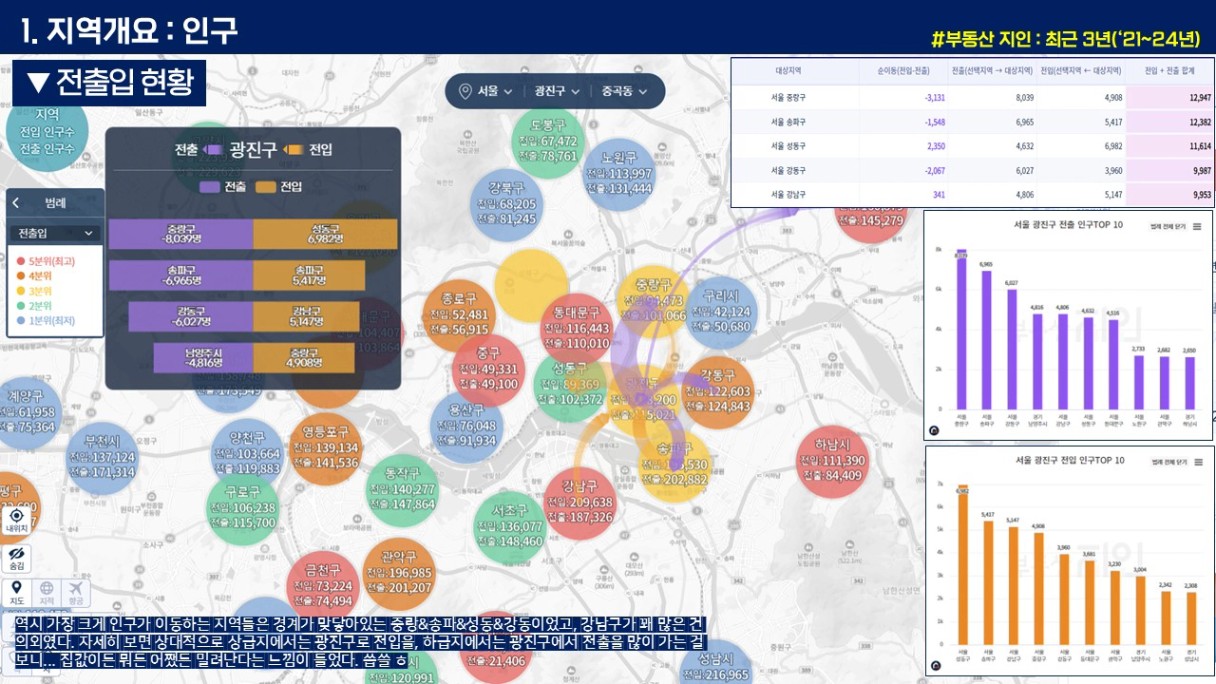Image resolution: width=1216 pixels, height=684 pixels.
Task: Select the 서울 강남구 table row label
Action: (x=788, y=194)
